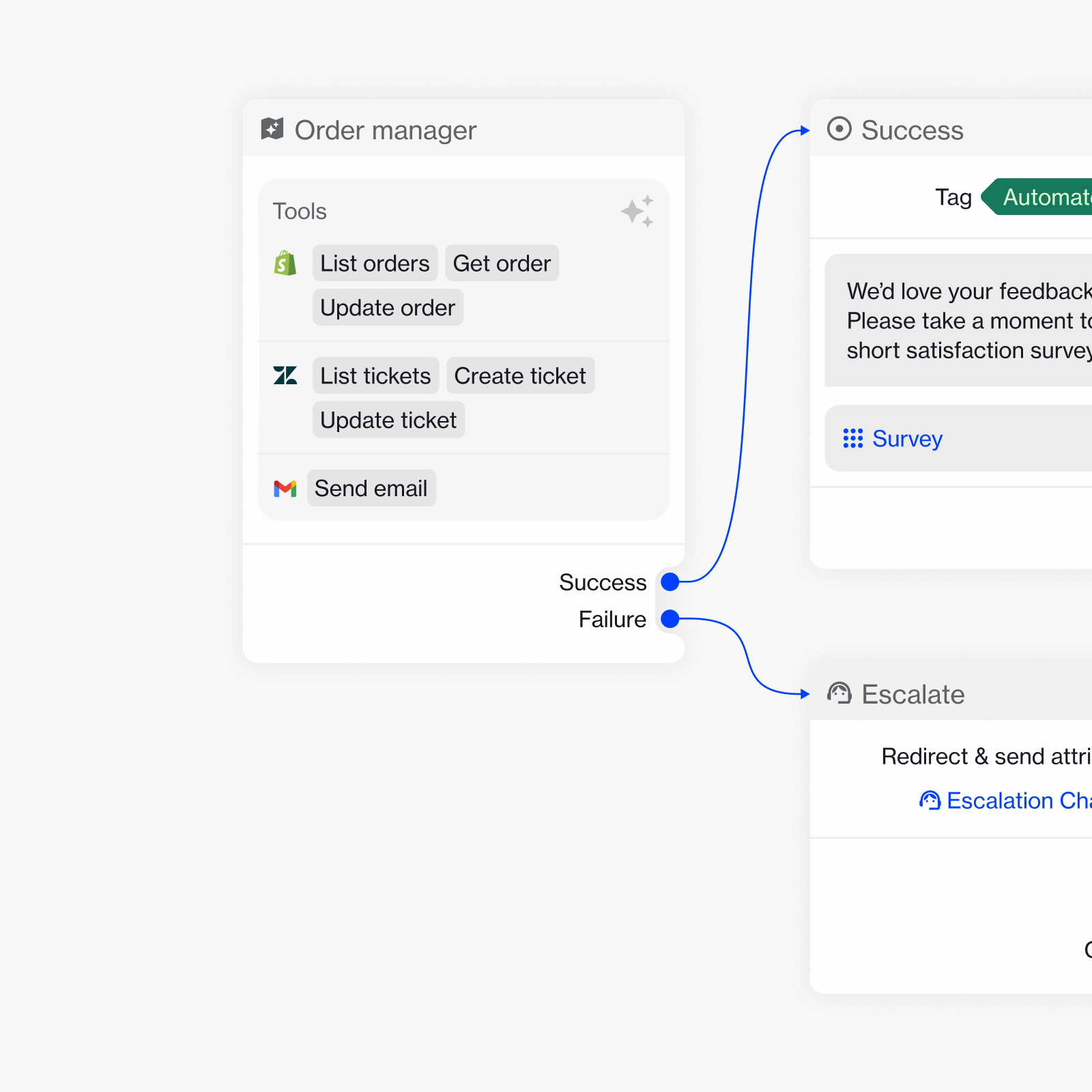The width and height of the screenshot is (1092, 1092).
Task: Choose the Update order tool chip
Action: coord(388,308)
